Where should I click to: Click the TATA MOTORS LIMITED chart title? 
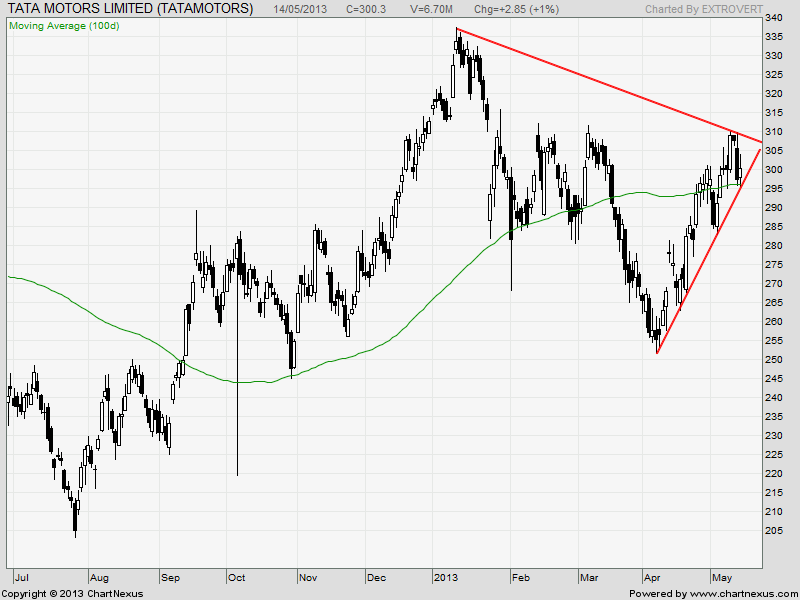coord(130,9)
